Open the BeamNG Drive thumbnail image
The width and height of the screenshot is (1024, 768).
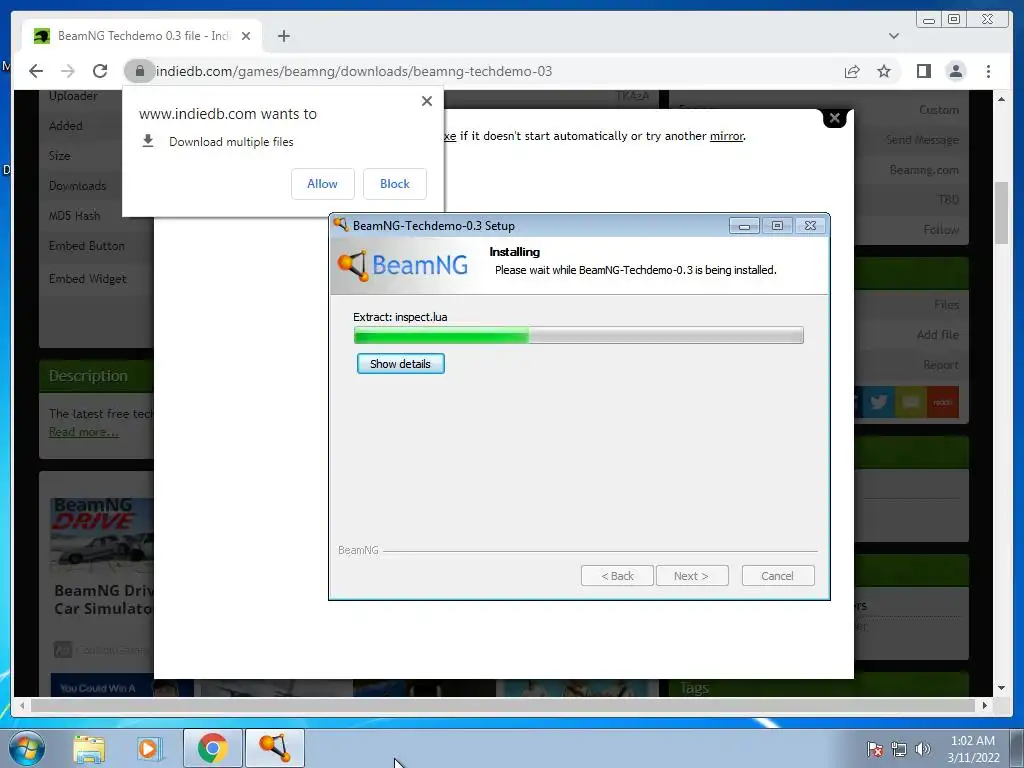pos(103,537)
